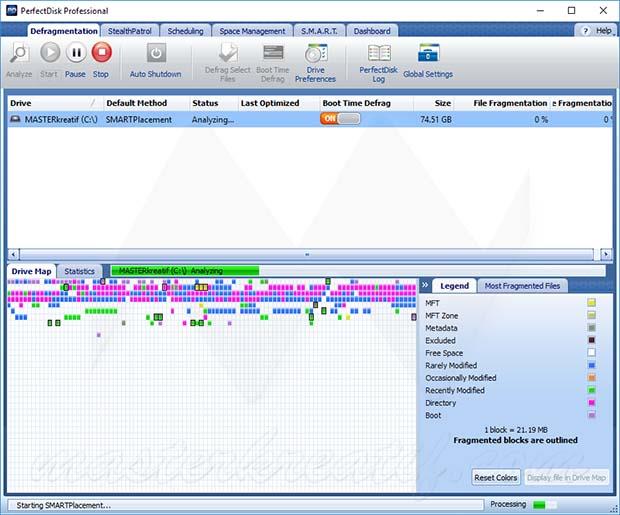Click the MFT color swatch
The height and width of the screenshot is (515, 620).
coord(592,303)
